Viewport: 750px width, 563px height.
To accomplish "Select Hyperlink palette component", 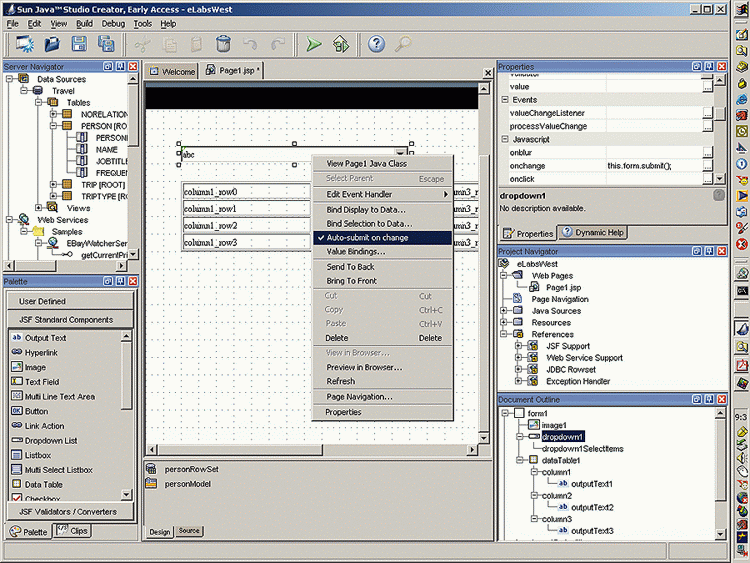I will click(41, 353).
